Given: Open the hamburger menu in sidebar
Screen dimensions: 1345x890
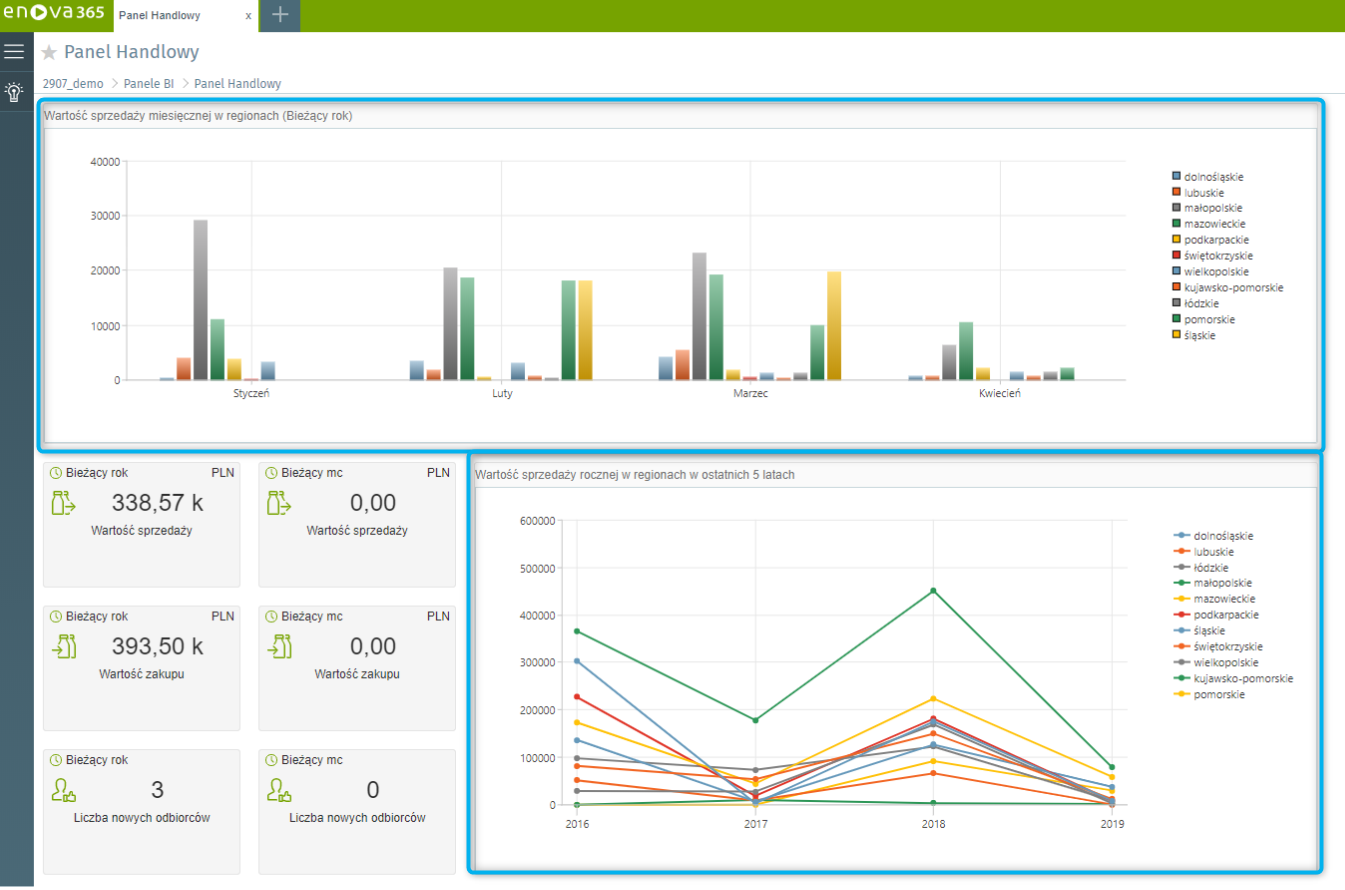Looking at the screenshot, I should (14, 51).
